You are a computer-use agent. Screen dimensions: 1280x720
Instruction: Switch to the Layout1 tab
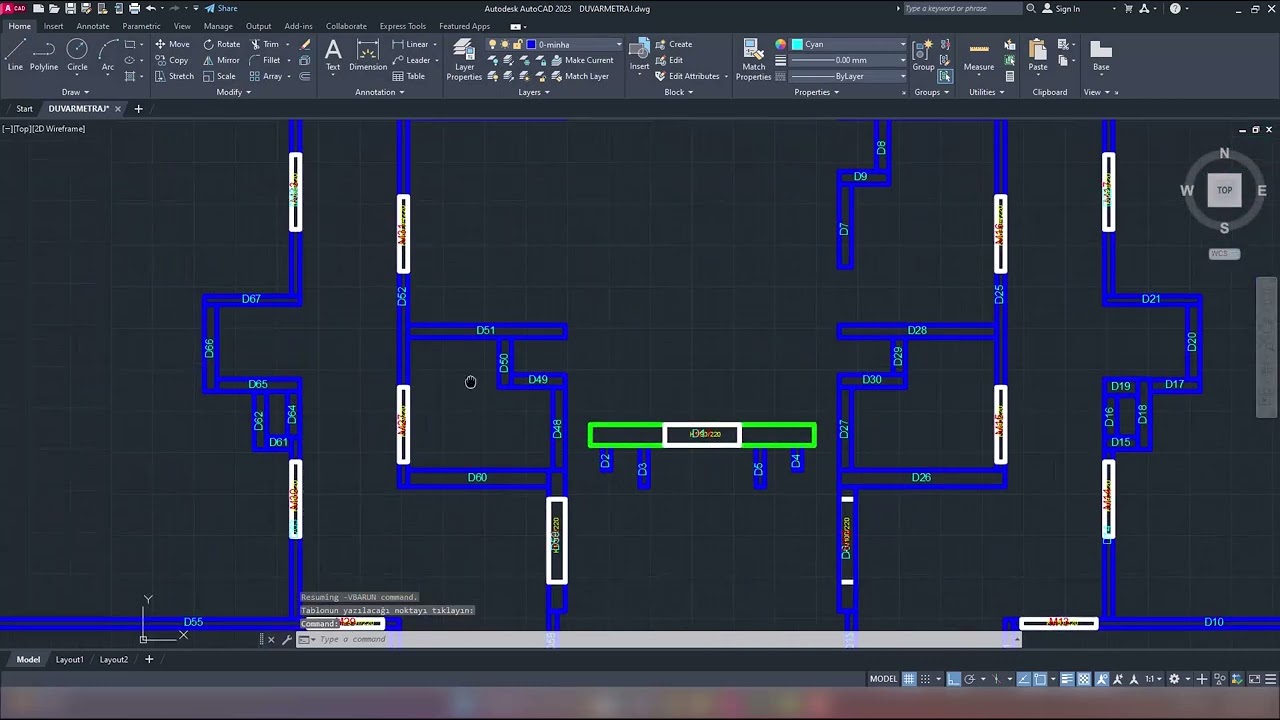[x=70, y=659]
